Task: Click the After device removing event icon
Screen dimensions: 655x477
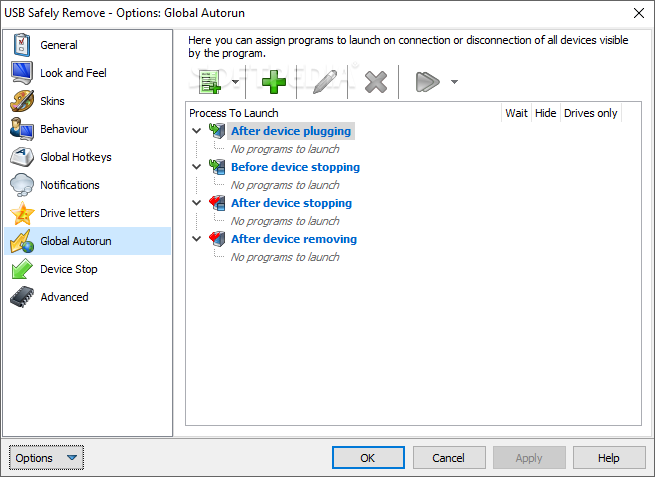Action: pyautogui.click(x=217, y=238)
